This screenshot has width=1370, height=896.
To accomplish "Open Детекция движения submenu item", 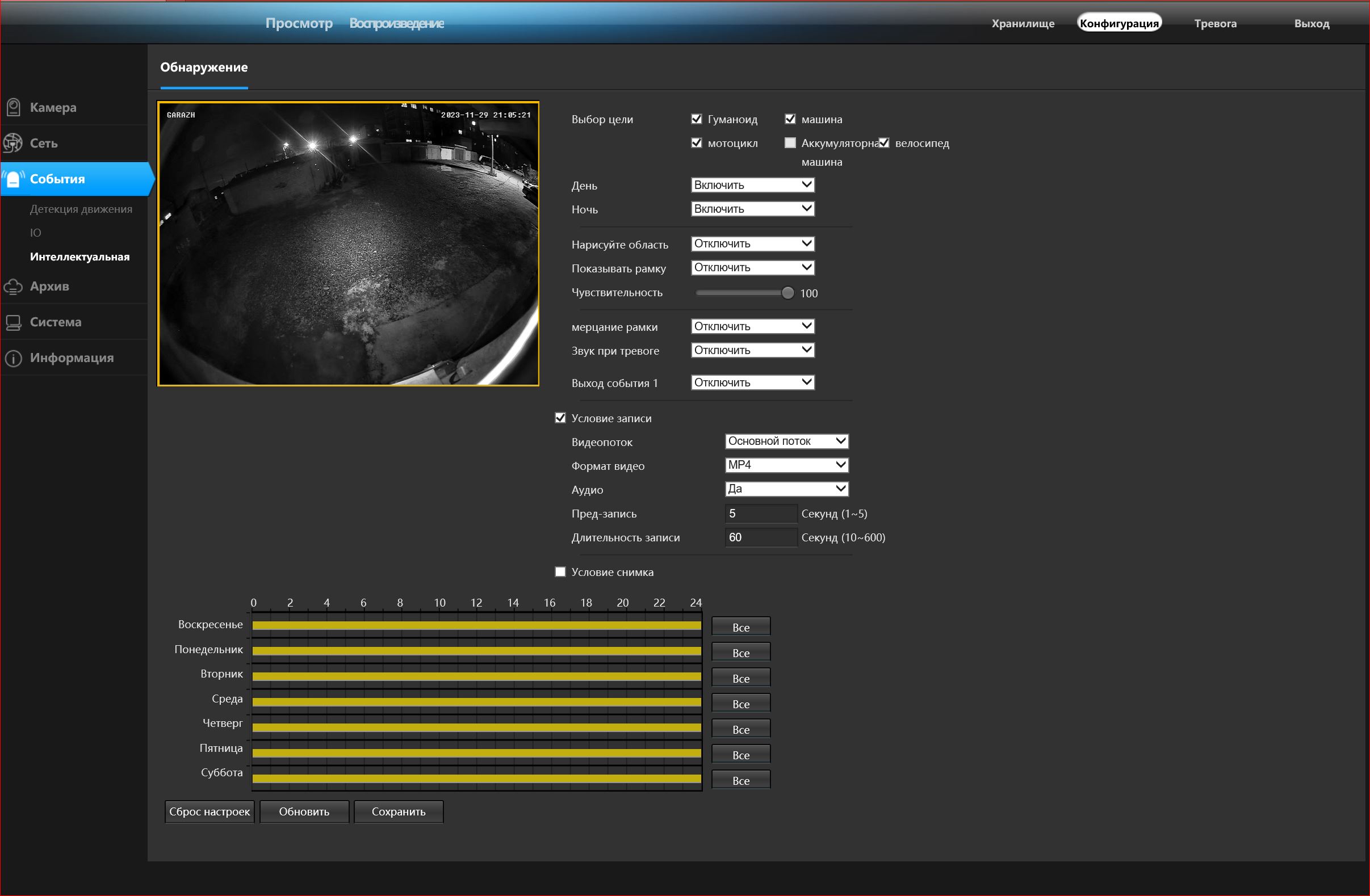I will 81,209.
